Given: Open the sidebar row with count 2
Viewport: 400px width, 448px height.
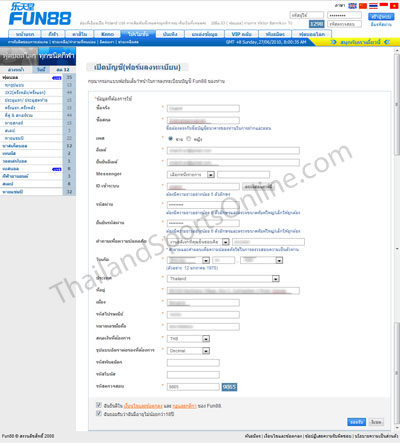Looking at the screenshot, I should tap(38, 153).
